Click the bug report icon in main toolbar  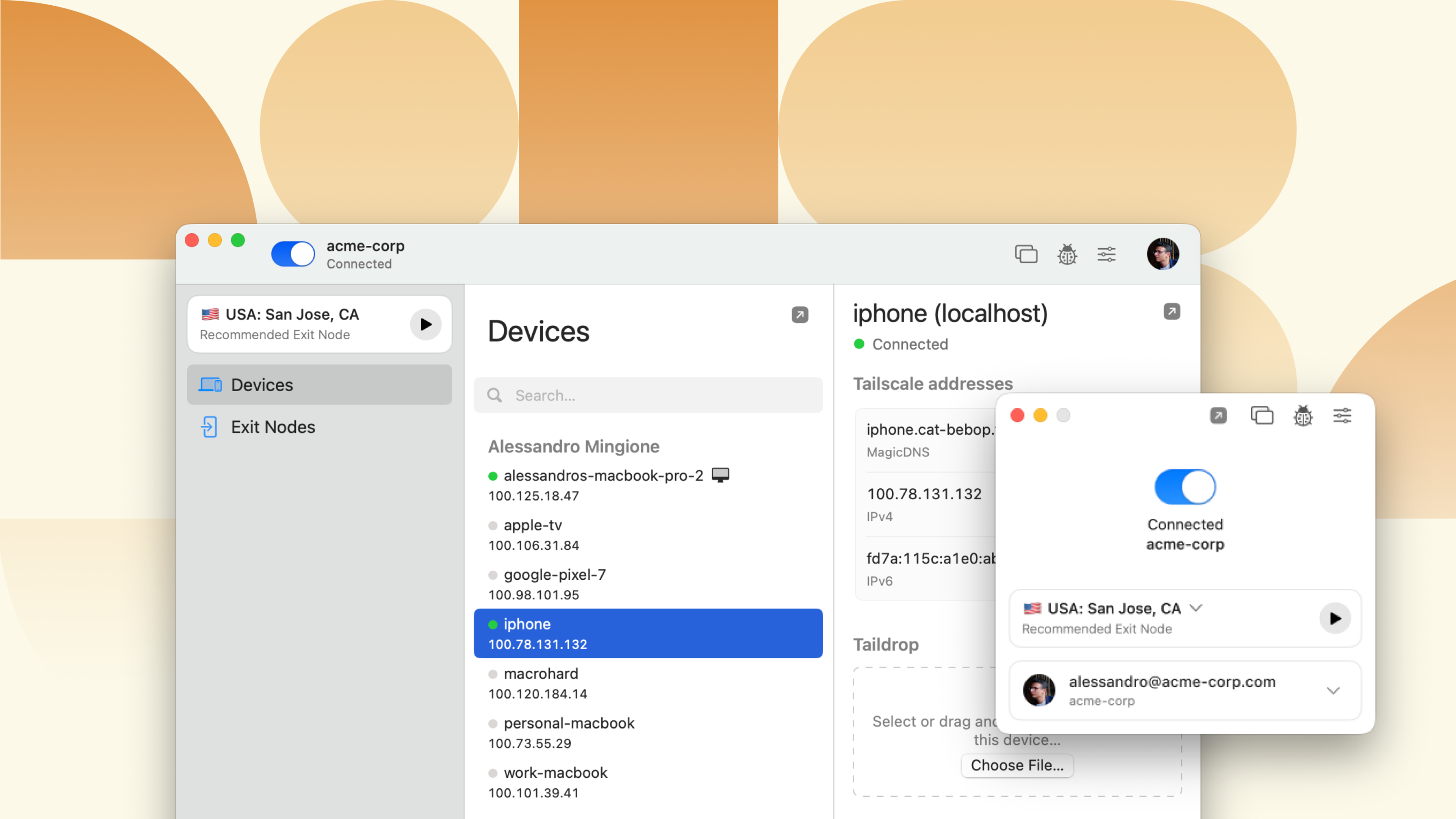[1067, 254]
